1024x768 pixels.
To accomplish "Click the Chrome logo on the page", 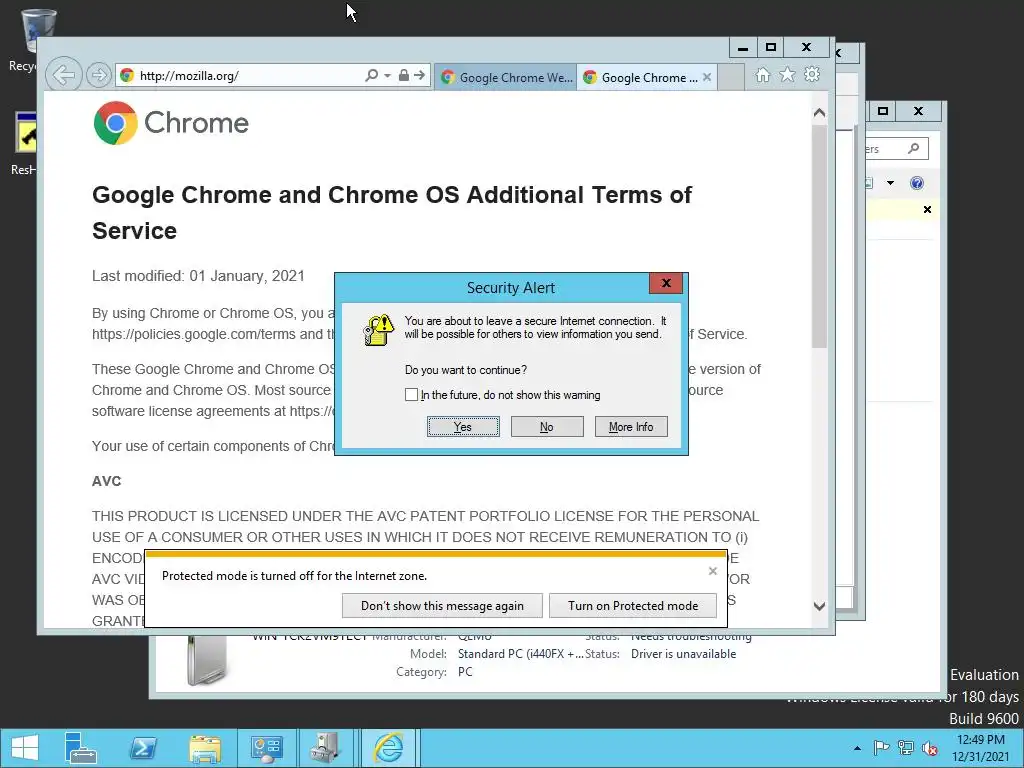I will point(171,123).
